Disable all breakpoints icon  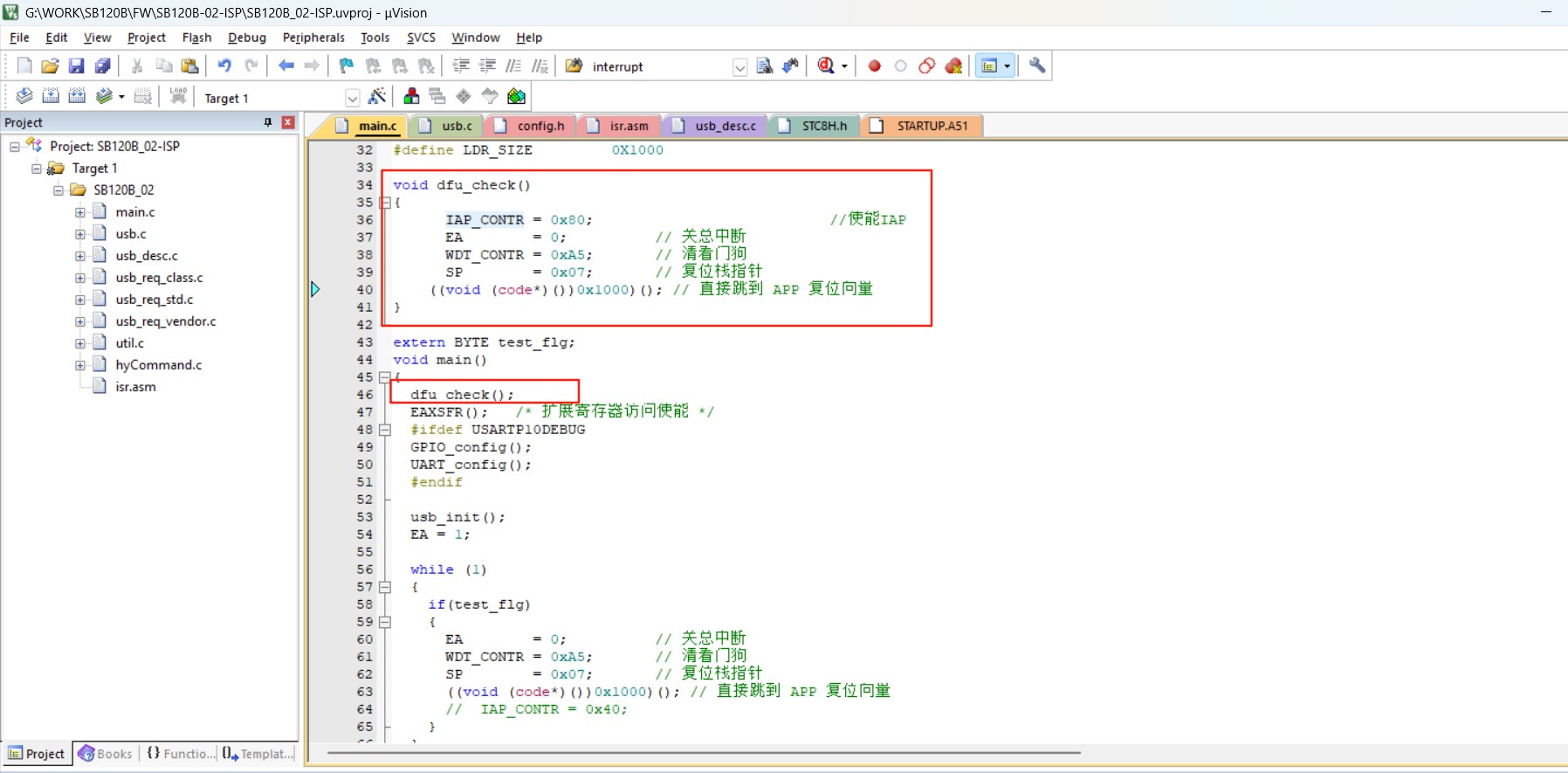tap(926, 66)
